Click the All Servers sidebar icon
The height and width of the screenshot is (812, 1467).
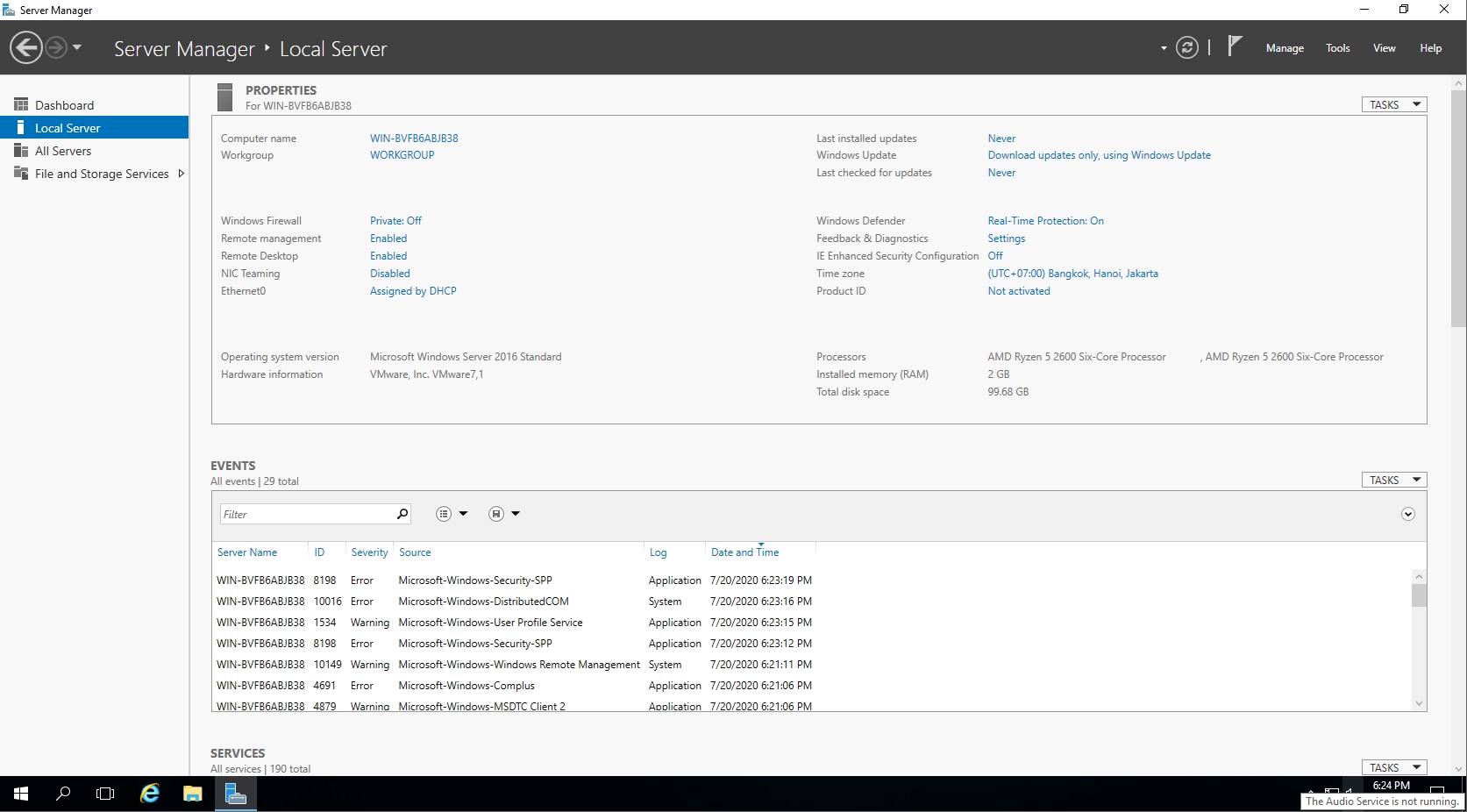(21, 150)
